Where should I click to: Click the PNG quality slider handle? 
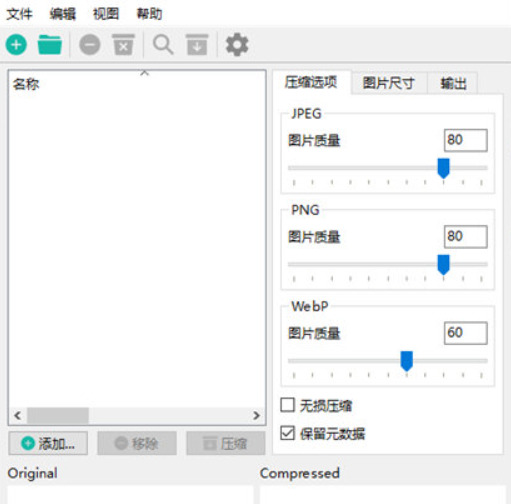pyautogui.click(x=443, y=265)
